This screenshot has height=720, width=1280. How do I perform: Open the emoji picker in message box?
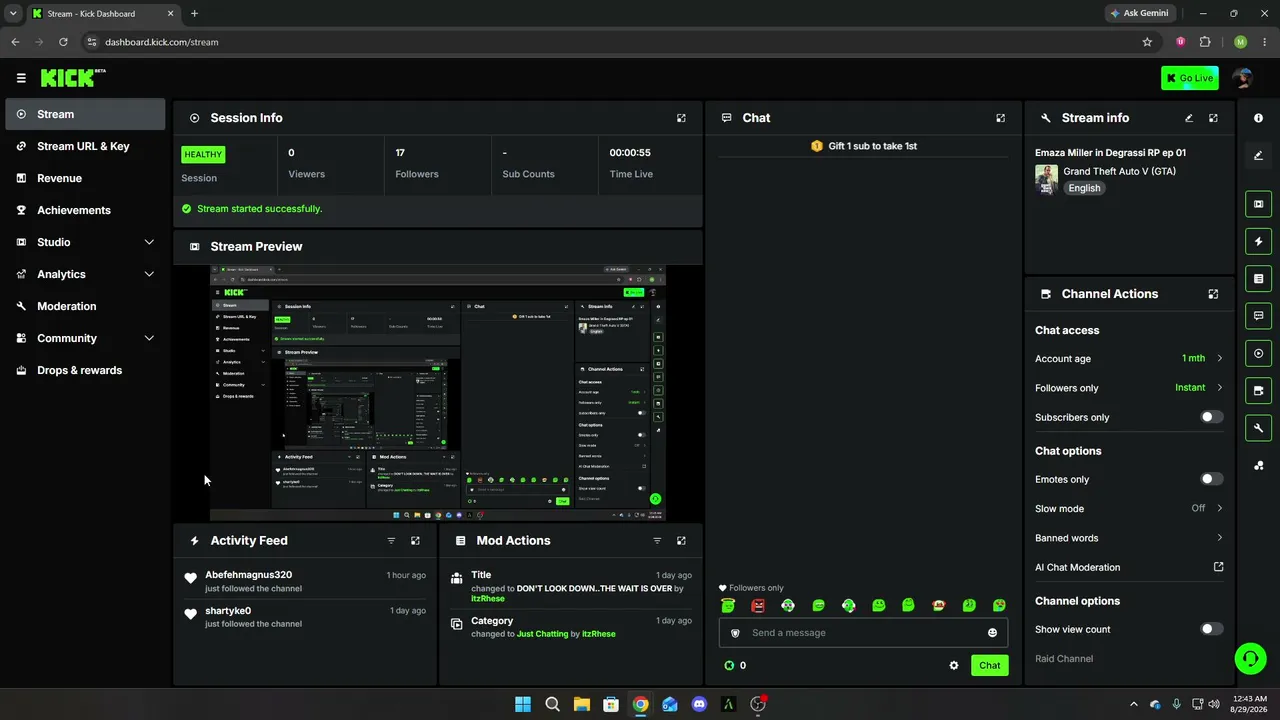(992, 633)
